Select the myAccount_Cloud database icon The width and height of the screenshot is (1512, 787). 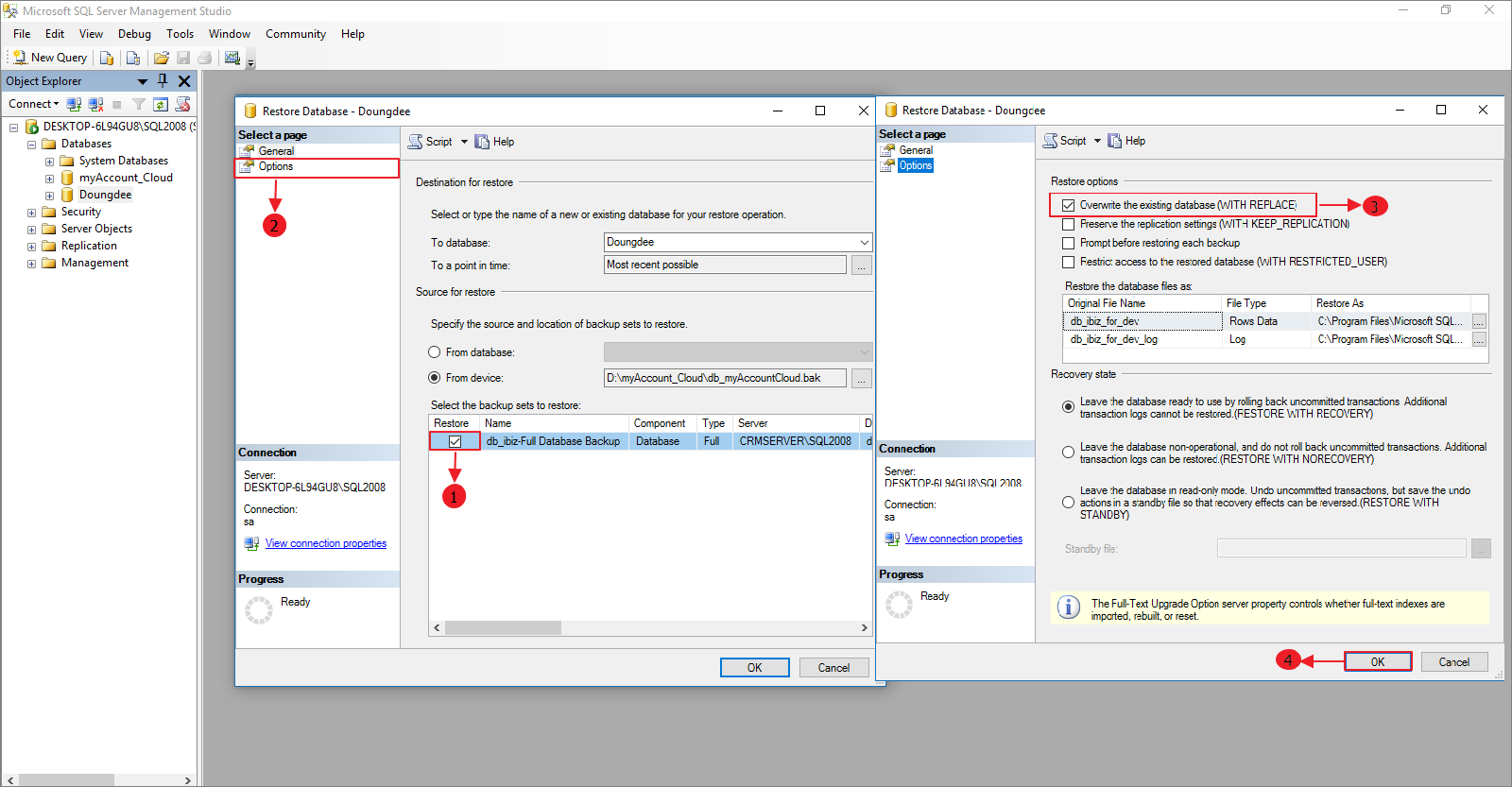coord(67,178)
